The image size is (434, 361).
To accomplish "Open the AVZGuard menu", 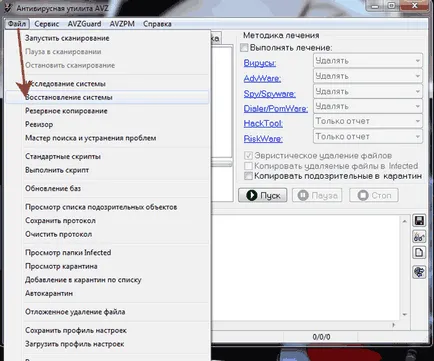I will tap(84, 24).
